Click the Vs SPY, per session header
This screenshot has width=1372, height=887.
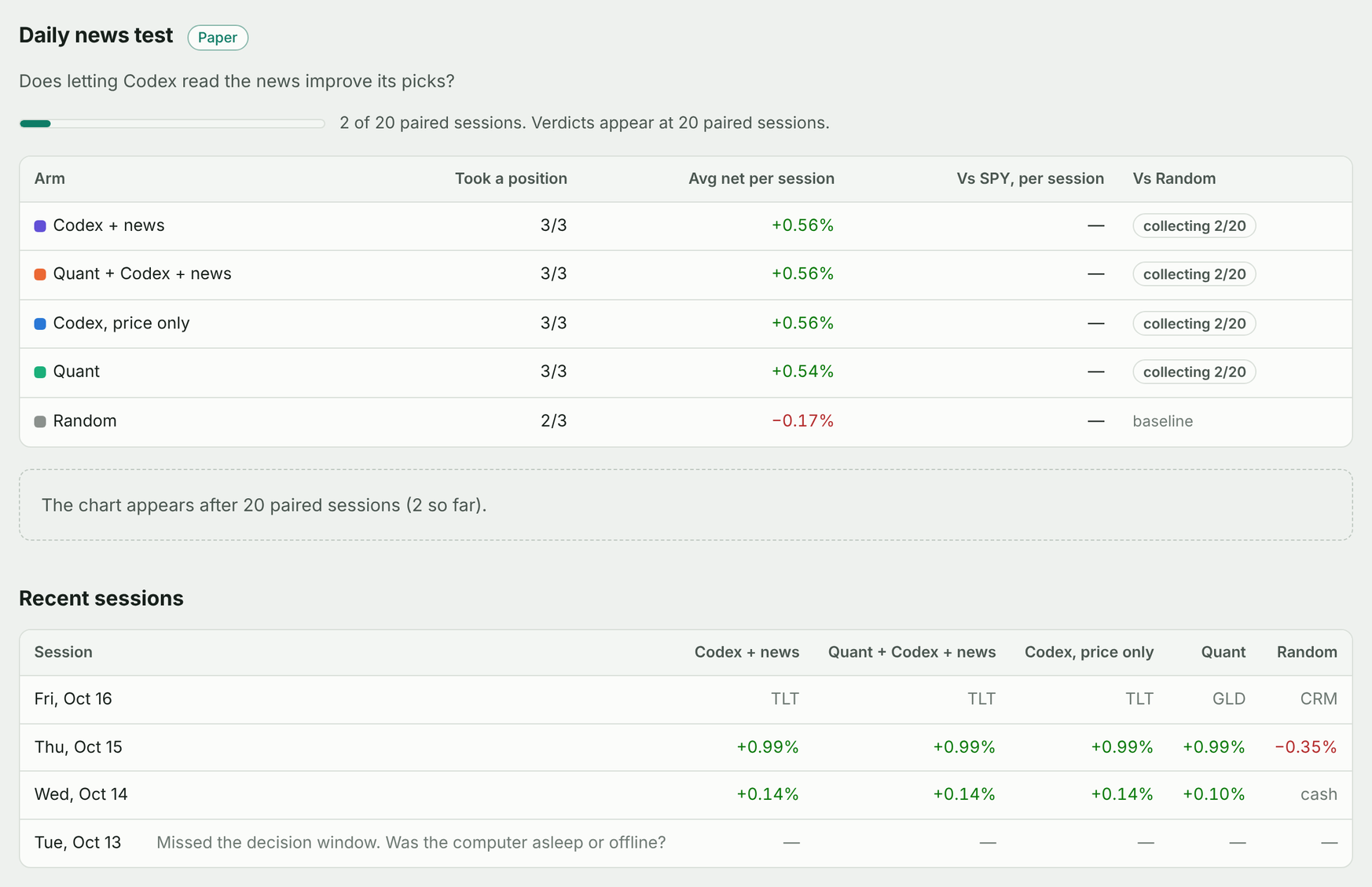[1030, 178]
